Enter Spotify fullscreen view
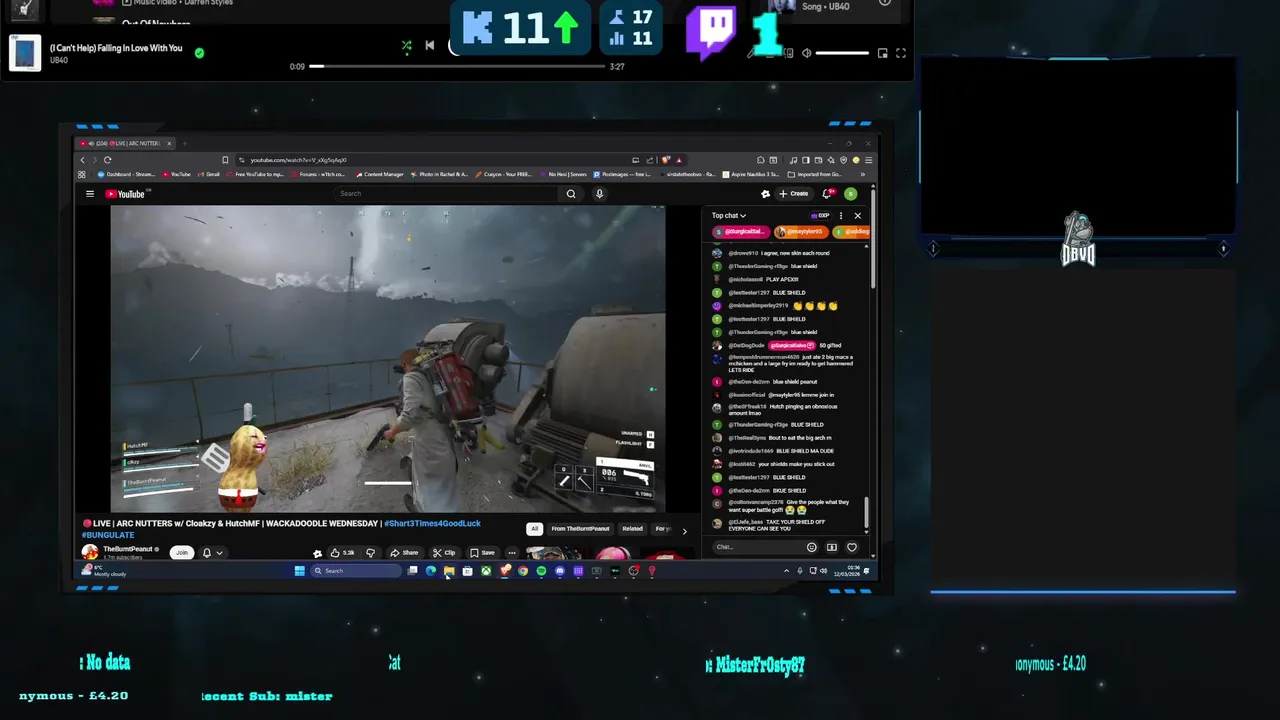This screenshot has width=1280, height=720. click(x=900, y=53)
